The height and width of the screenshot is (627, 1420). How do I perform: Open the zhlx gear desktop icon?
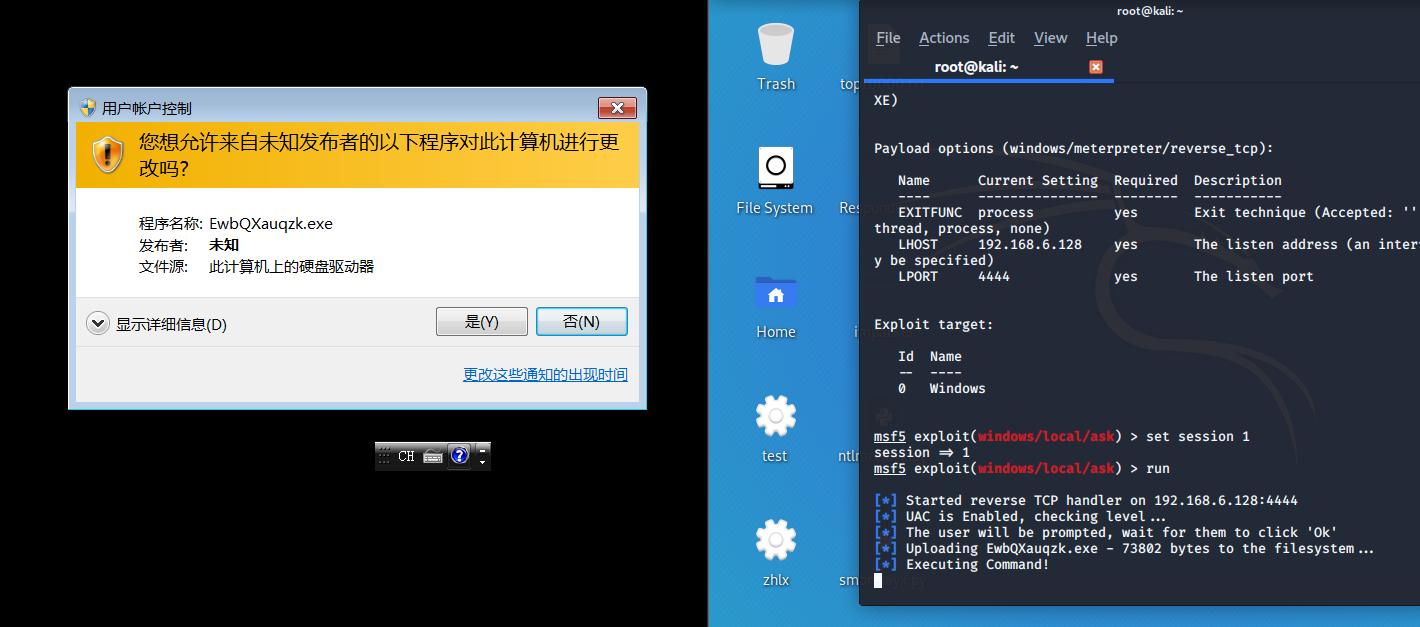776,554
